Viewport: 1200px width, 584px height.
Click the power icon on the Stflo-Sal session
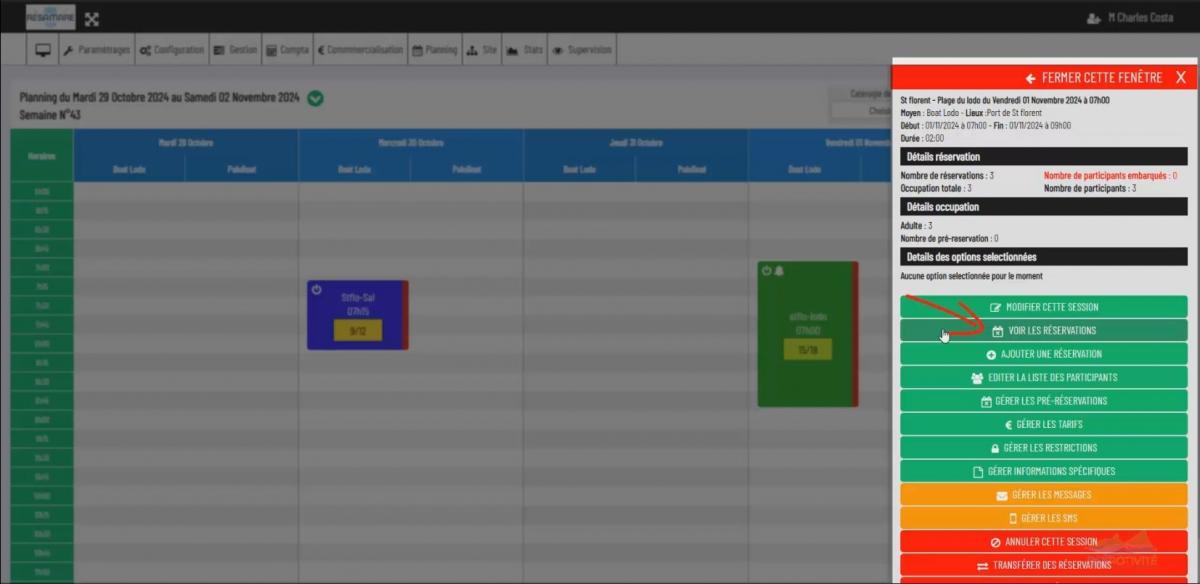pos(317,289)
